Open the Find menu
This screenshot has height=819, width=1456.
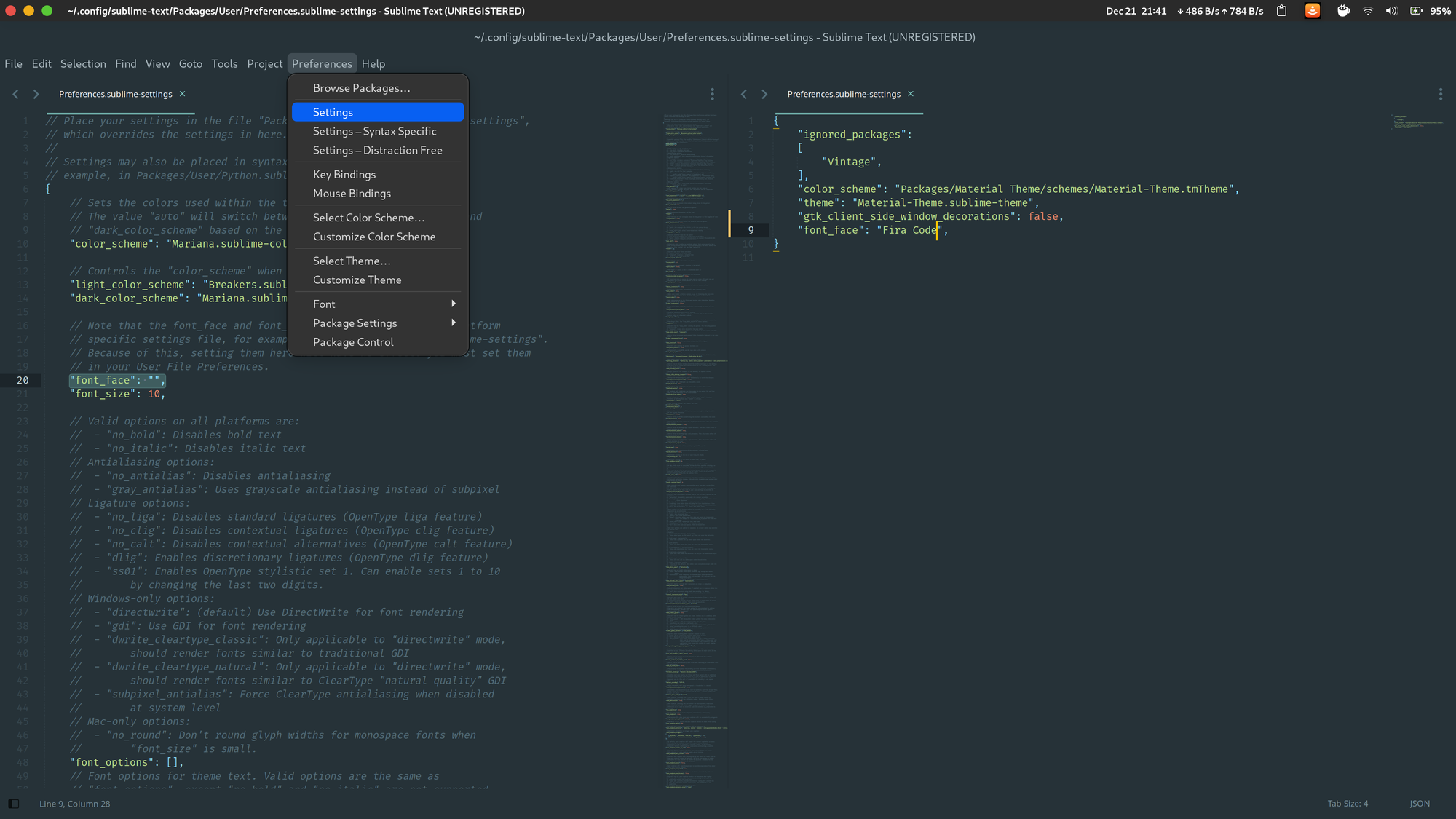[125, 64]
